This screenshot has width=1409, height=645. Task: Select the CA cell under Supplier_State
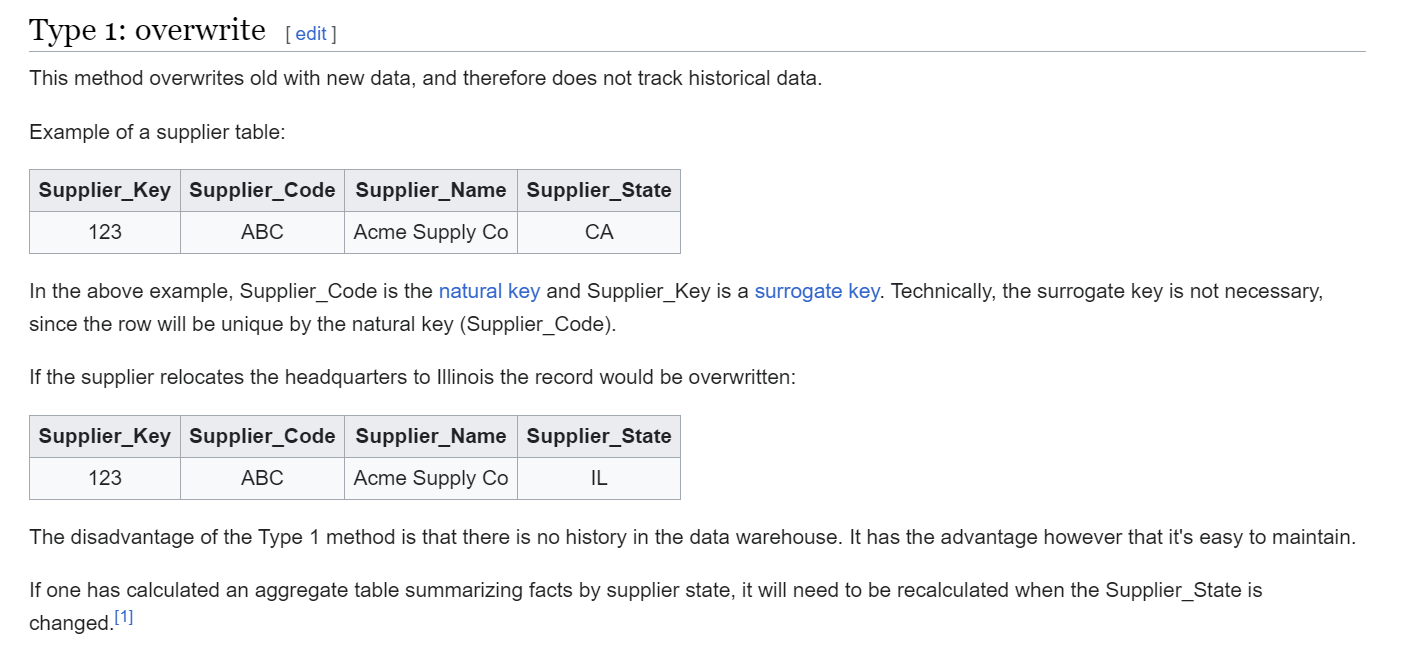pos(599,232)
